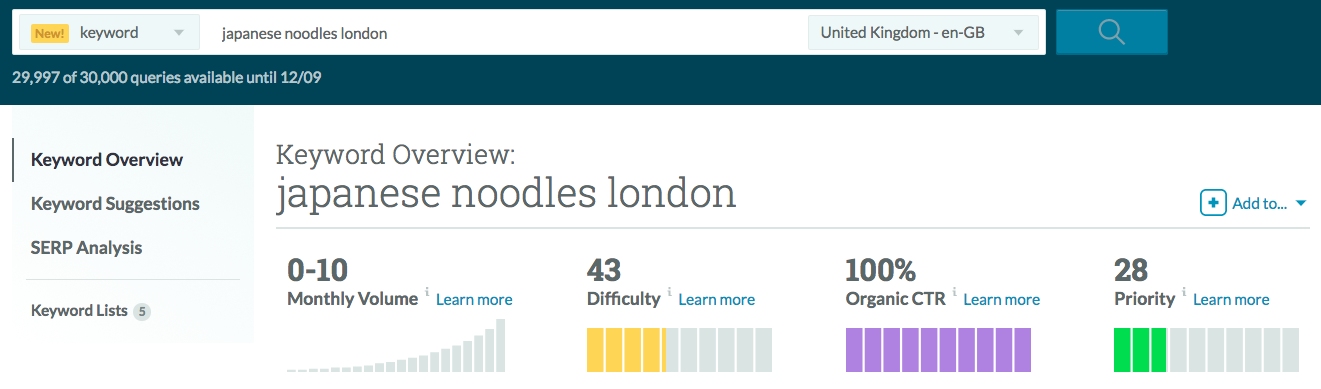Viewport: 1321px width, 389px height.
Task: Go to SERP Analysis in sidebar
Action: click(x=87, y=248)
